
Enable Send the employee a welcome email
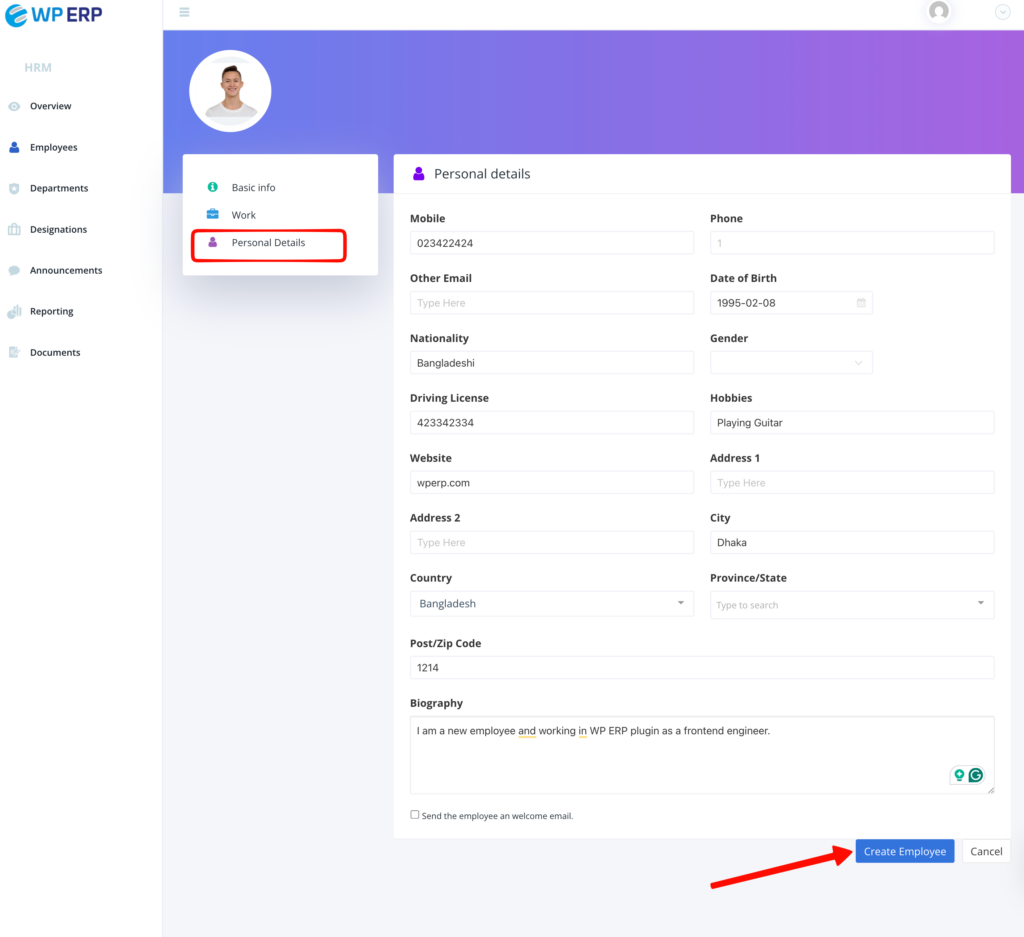point(415,815)
